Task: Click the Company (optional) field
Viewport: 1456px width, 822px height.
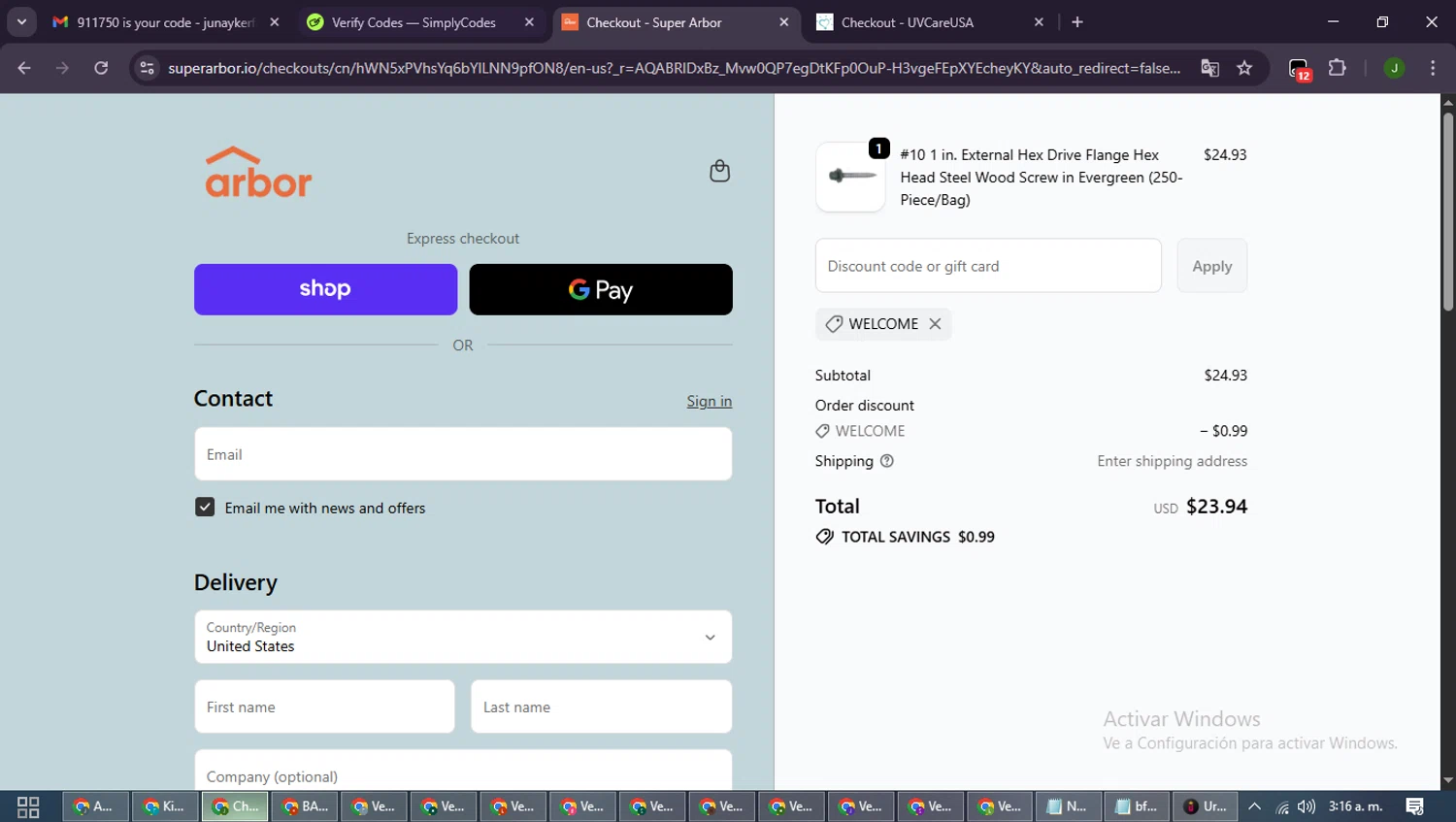Action: pos(463,771)
